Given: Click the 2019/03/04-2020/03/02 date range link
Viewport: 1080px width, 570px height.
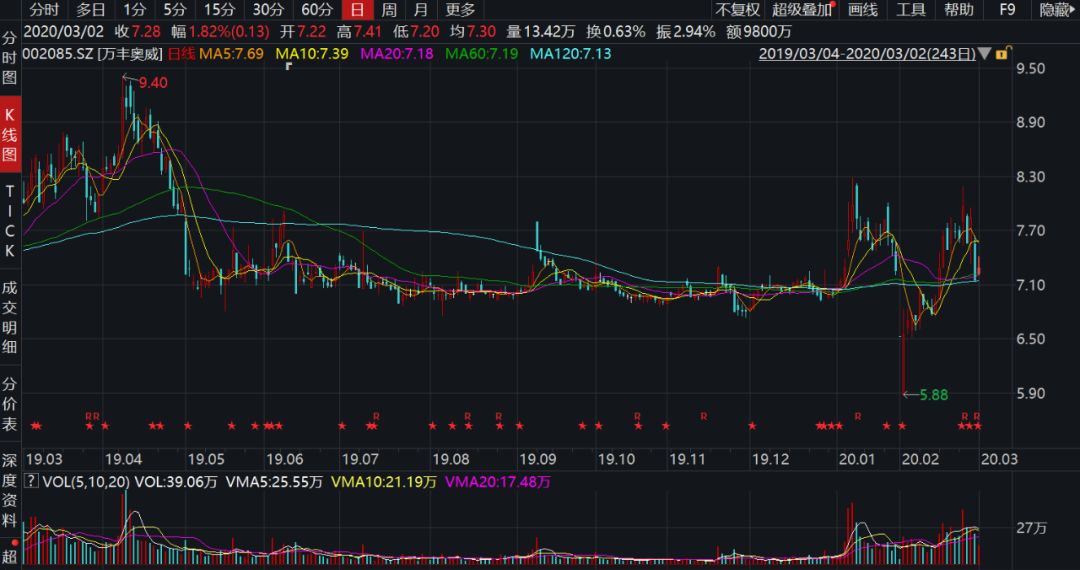Looking at the screenshot, I should coord(867,53).
